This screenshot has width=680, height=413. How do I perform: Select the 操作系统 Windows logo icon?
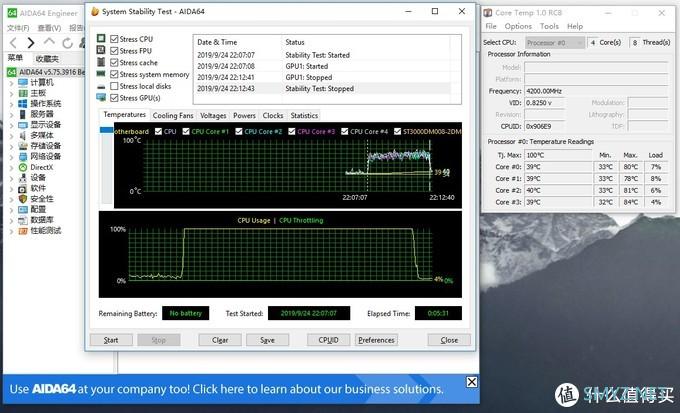tap(23, 103)
